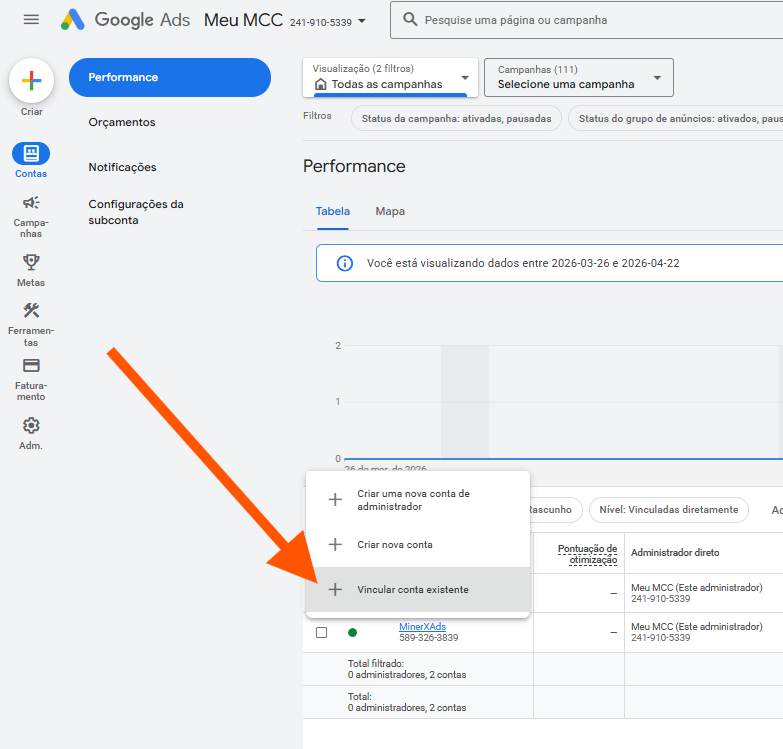Open the hamburger main menu

click(x=31, y=19)
